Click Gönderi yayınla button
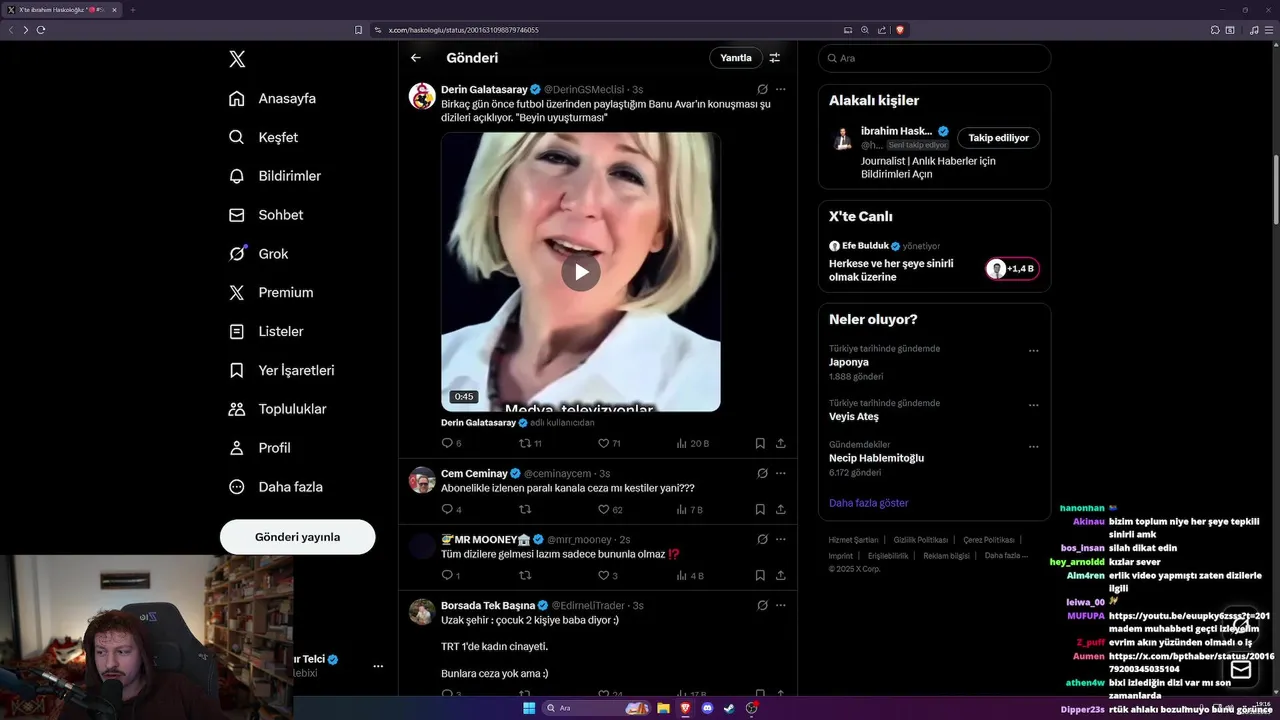This screenshot has height=720, width=1280. (x=297, y=537)
